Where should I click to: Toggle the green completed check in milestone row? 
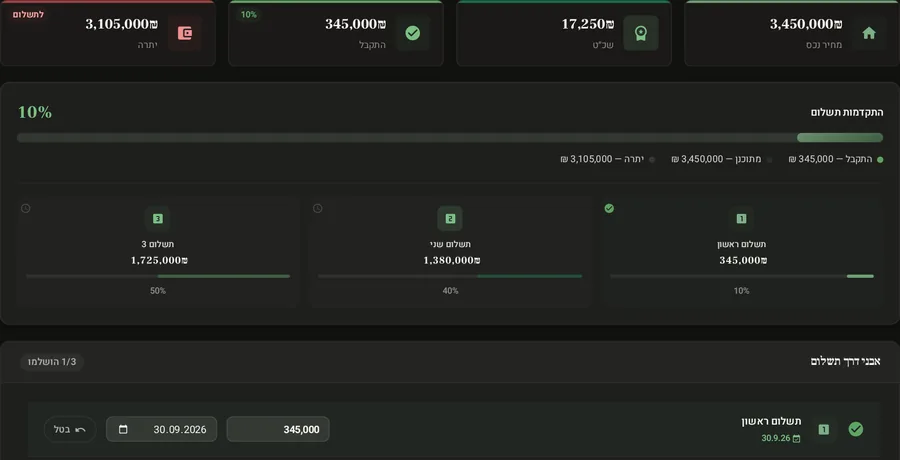click(856, 429)
